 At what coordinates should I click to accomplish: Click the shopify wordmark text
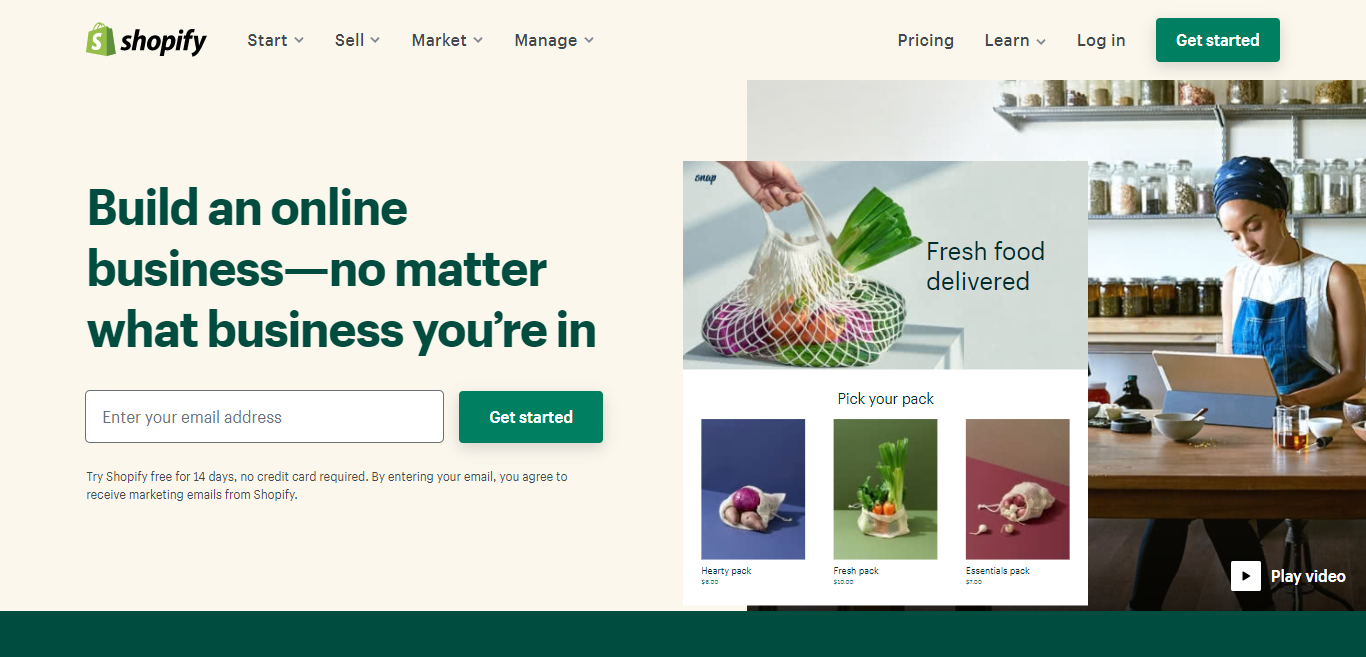pyautogui.click(x=163, y=41)
